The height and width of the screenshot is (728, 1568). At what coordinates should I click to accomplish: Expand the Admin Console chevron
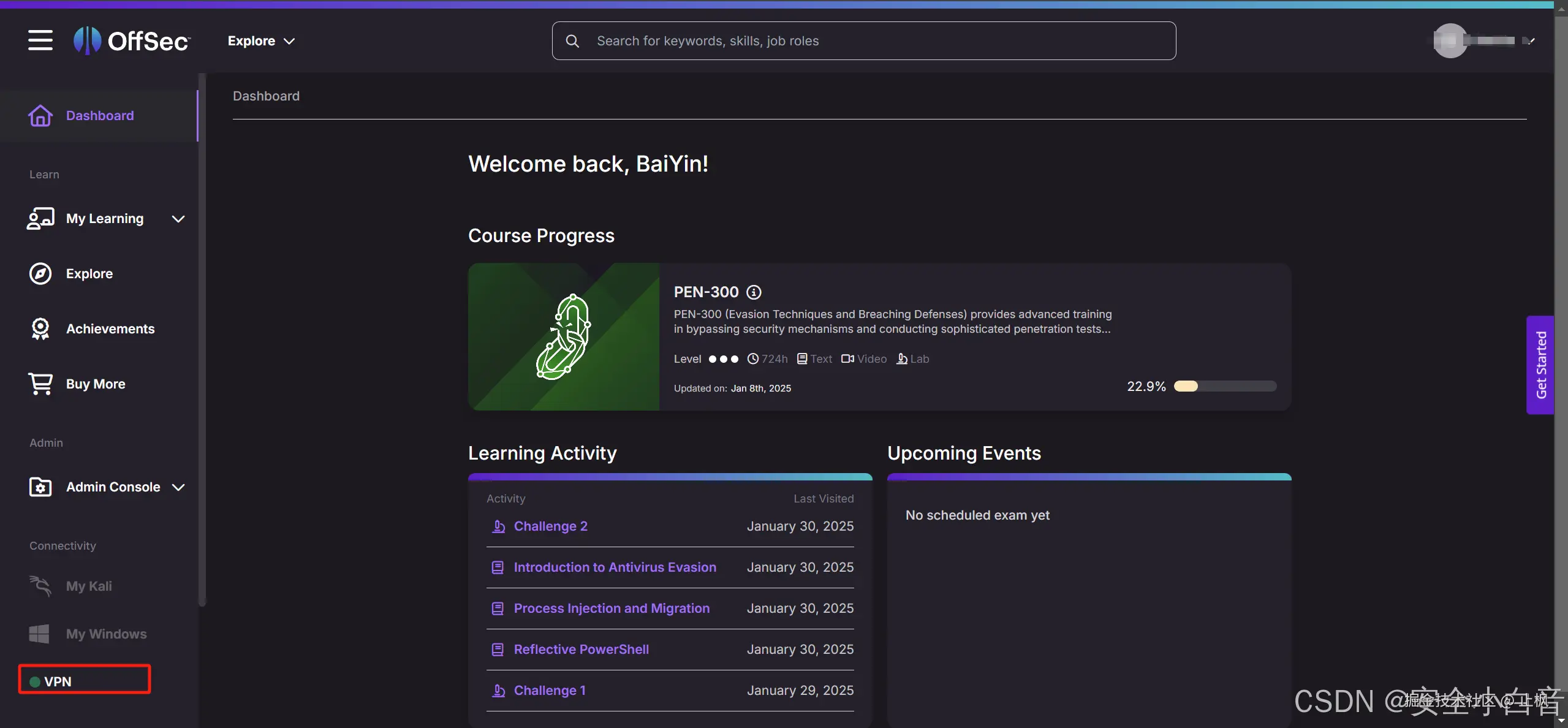178,487
